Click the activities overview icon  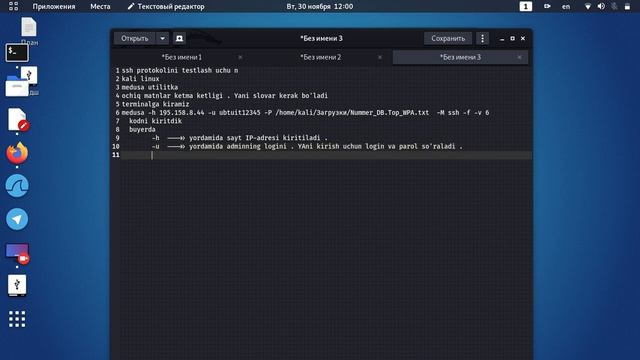(x=13, y=6)
